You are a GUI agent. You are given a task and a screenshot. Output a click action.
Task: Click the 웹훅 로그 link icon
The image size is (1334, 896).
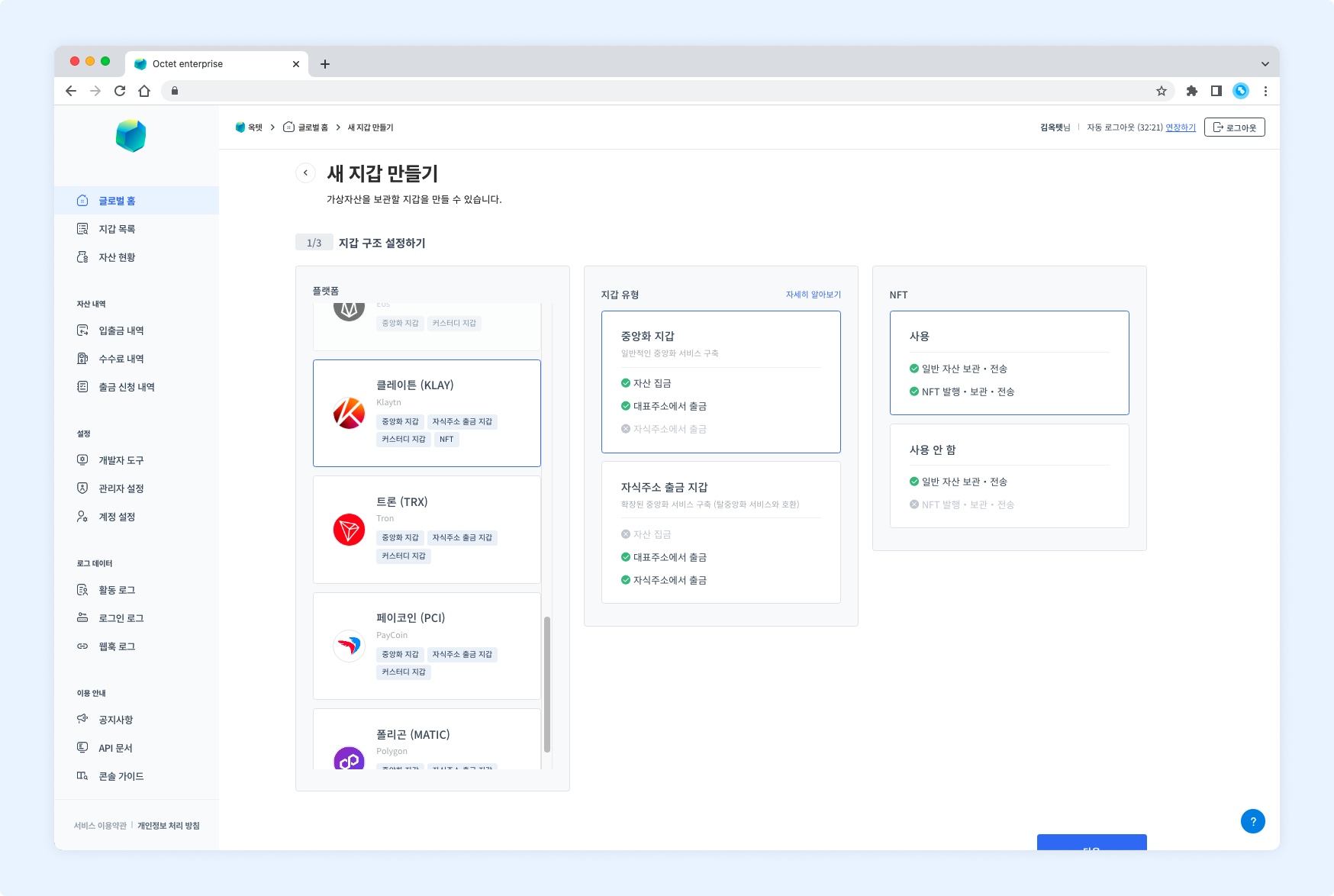(82, 646)
